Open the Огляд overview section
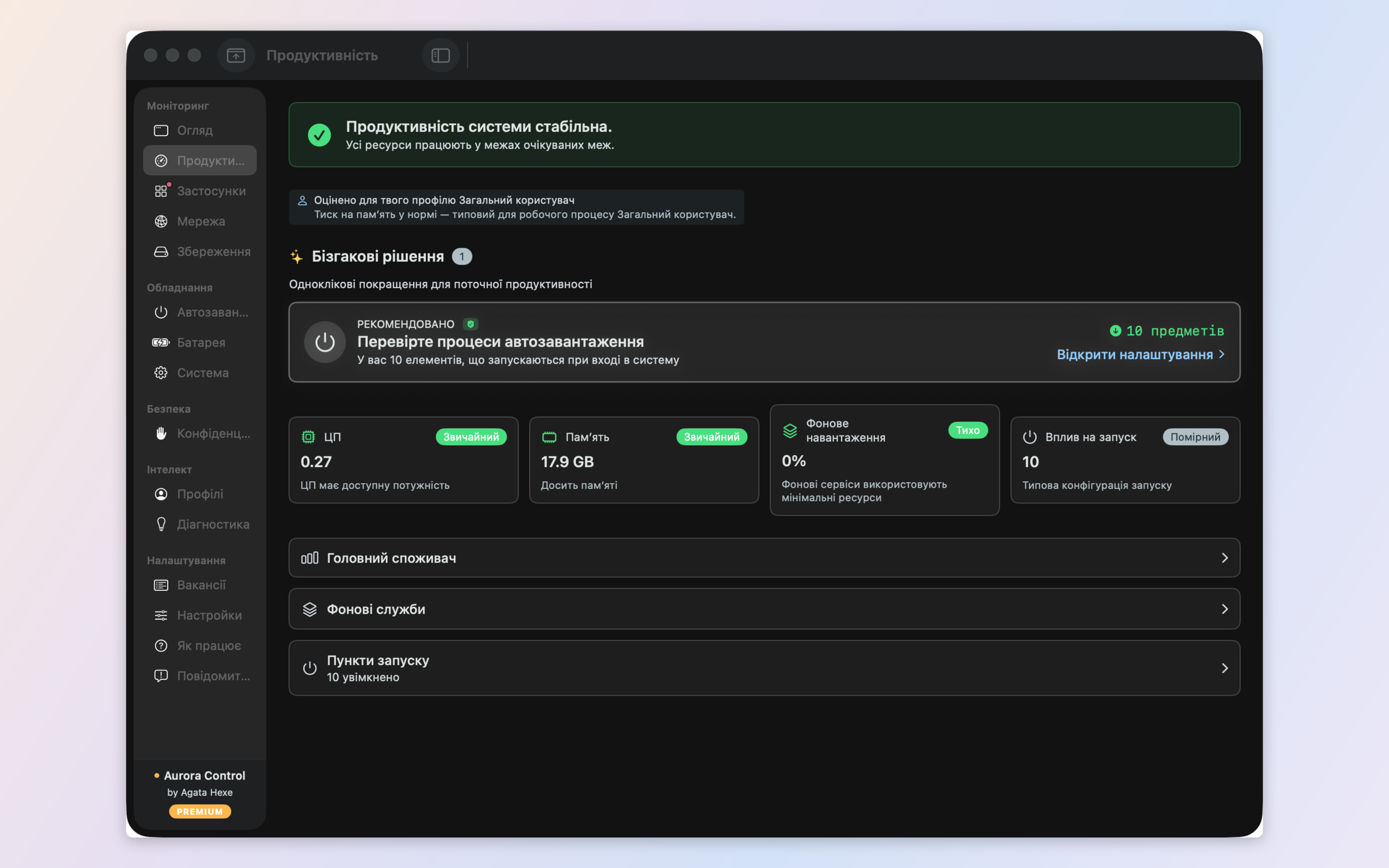Viewport: 1389px width, 868px height. coord(200,130)
